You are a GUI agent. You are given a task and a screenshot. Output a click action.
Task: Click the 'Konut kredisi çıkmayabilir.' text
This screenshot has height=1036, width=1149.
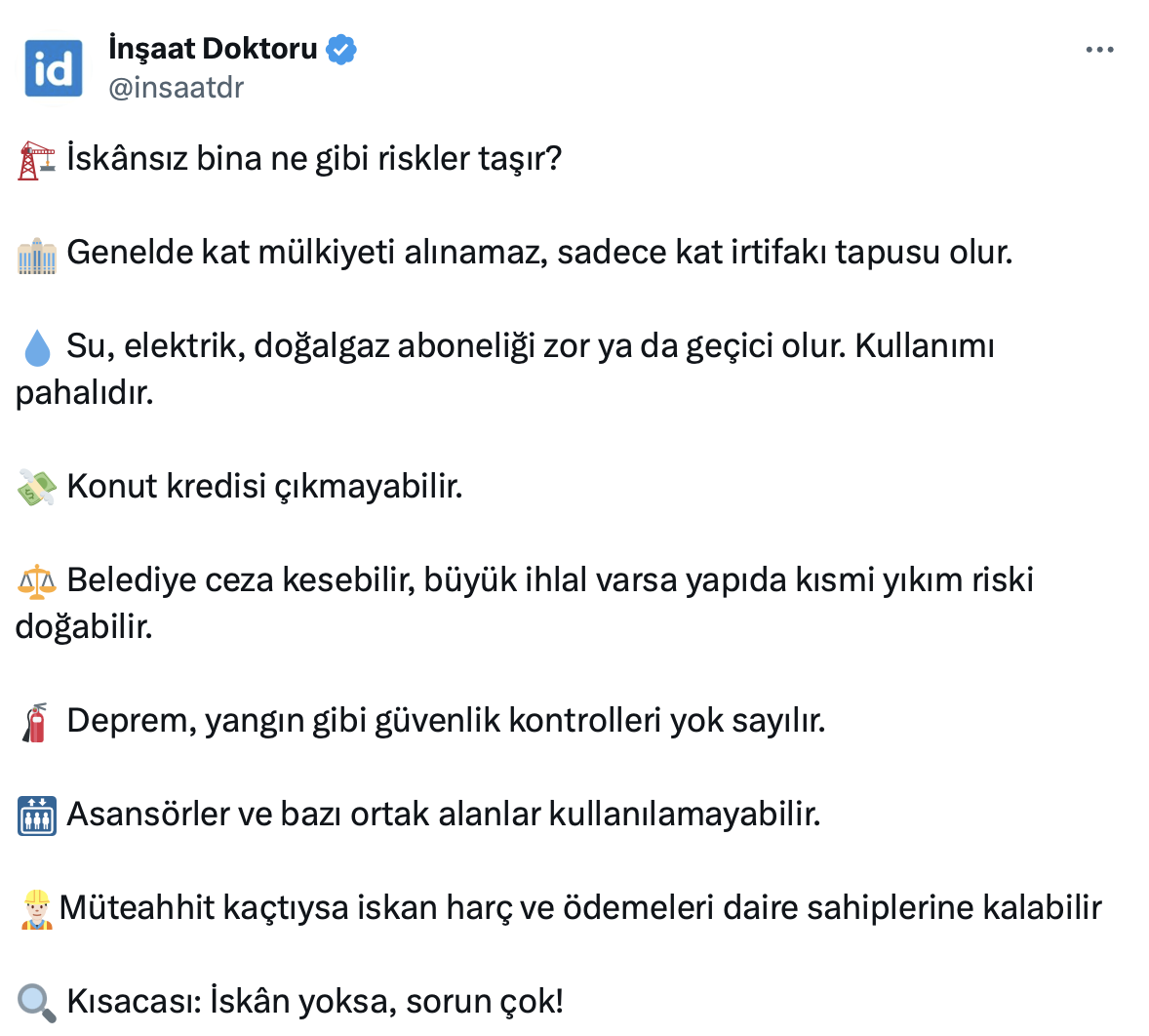click(264, 486)
